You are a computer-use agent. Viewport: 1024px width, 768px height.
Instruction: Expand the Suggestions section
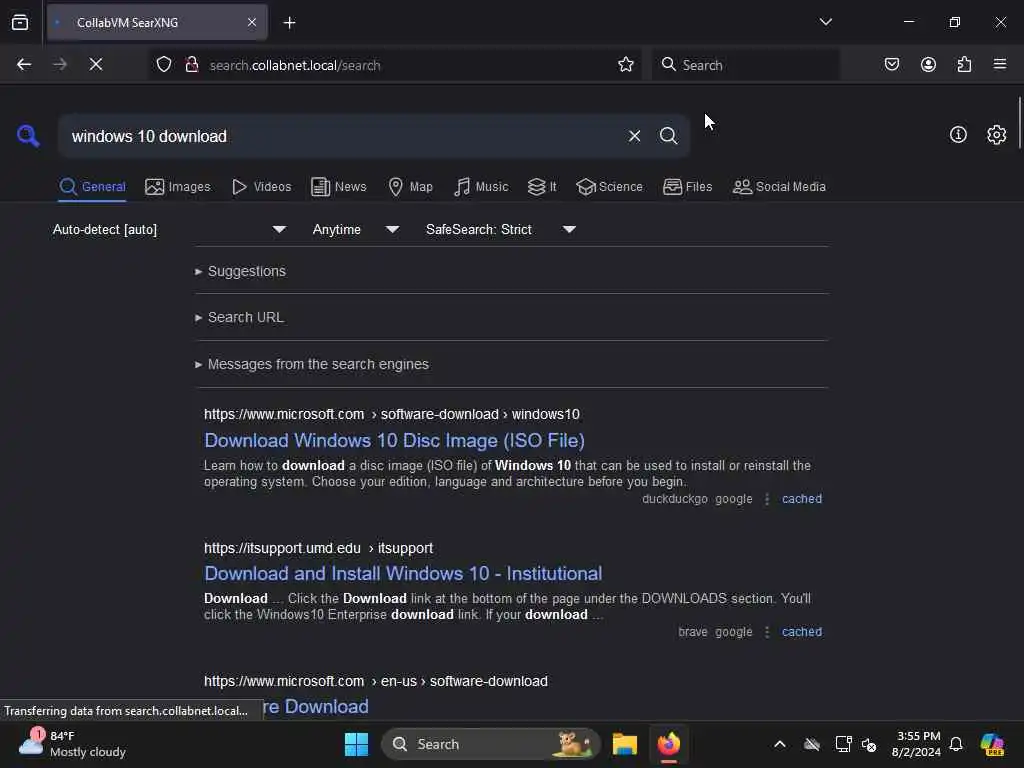pyautogui.click(x=240, y=271)
